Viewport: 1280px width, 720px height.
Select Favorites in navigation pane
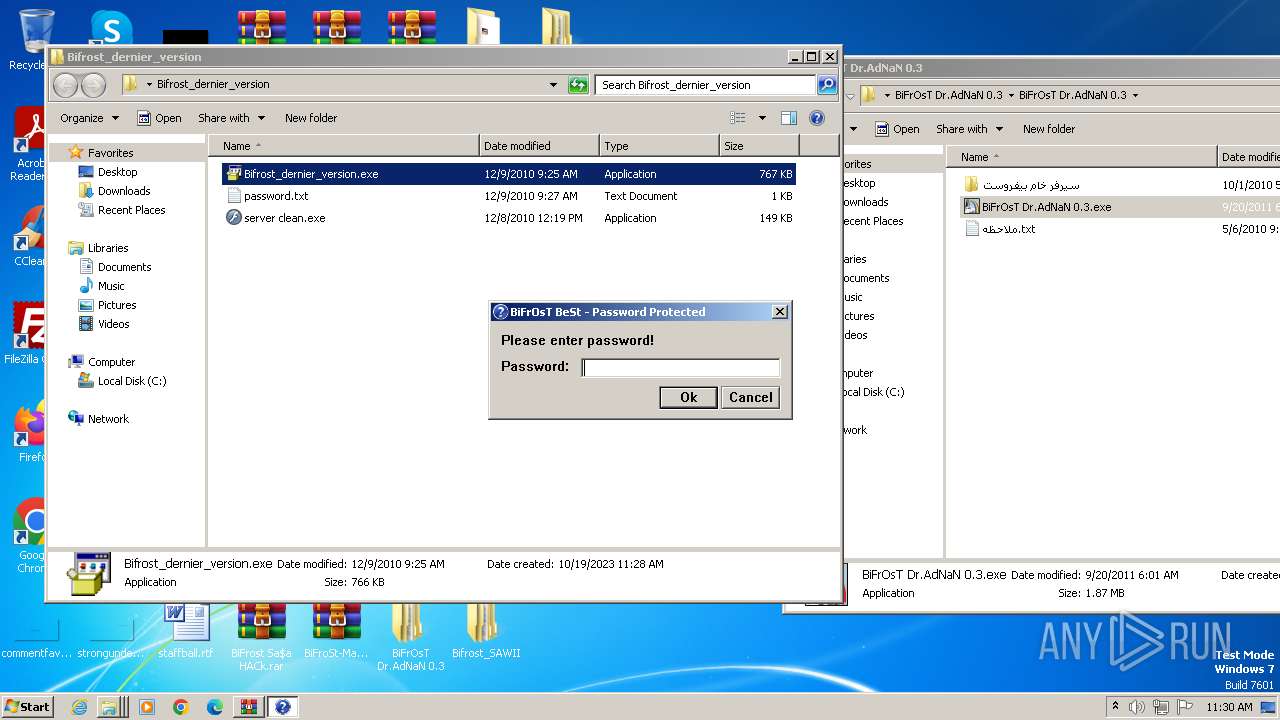point(110,153)
